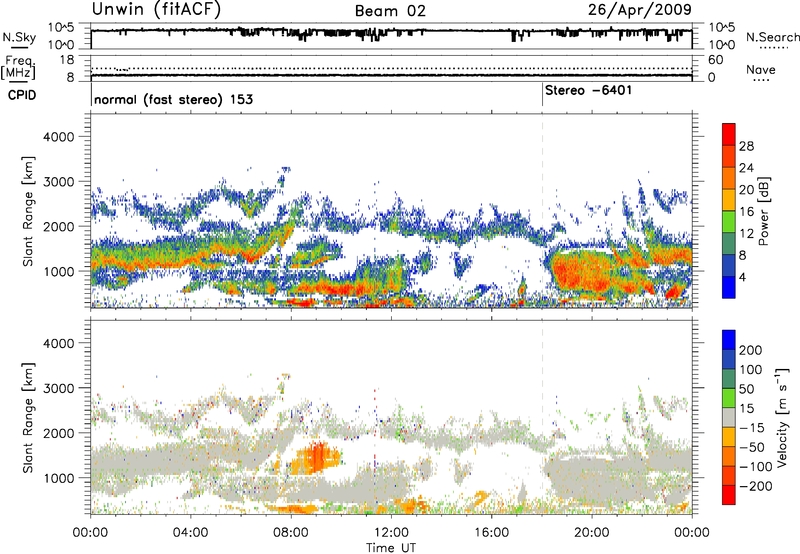Click the 'Unwin (fitACF)' title text
Viewport: 800px width, 554px height.
coord(156,10)
